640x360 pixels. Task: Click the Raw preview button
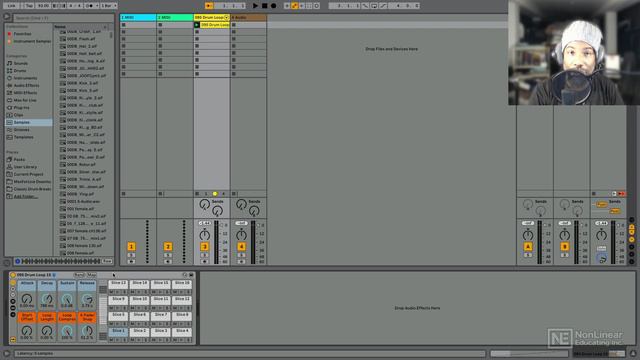click(107, 261)
